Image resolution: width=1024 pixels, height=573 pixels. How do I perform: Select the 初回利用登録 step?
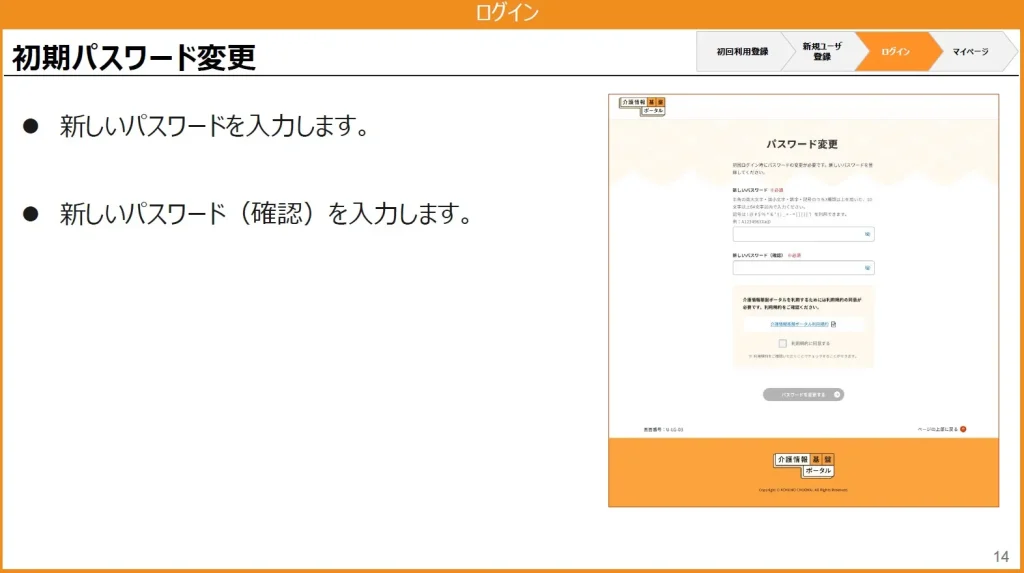click(x=742, y=52)
